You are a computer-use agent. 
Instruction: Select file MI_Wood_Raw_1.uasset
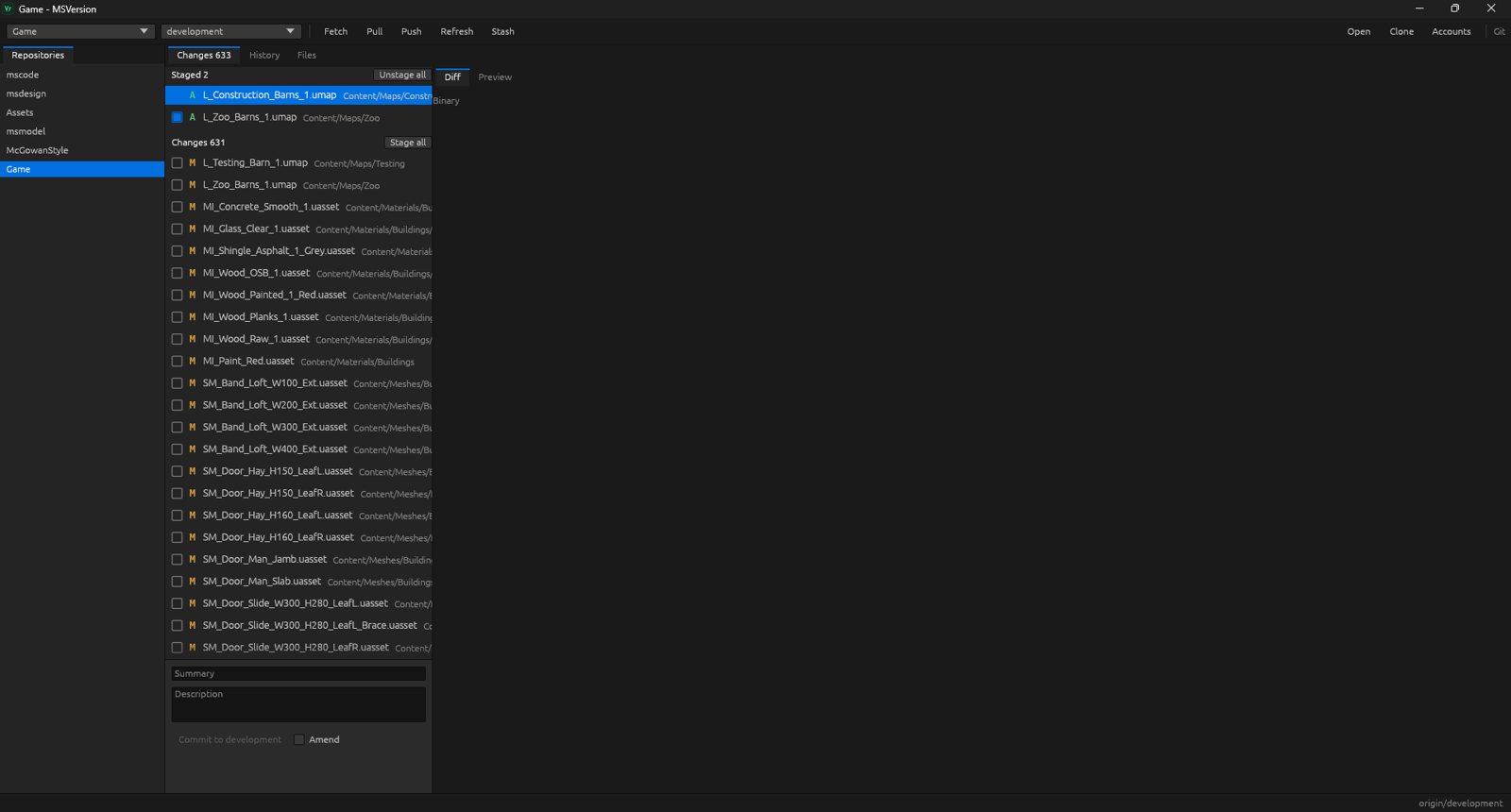pos(298,339)
